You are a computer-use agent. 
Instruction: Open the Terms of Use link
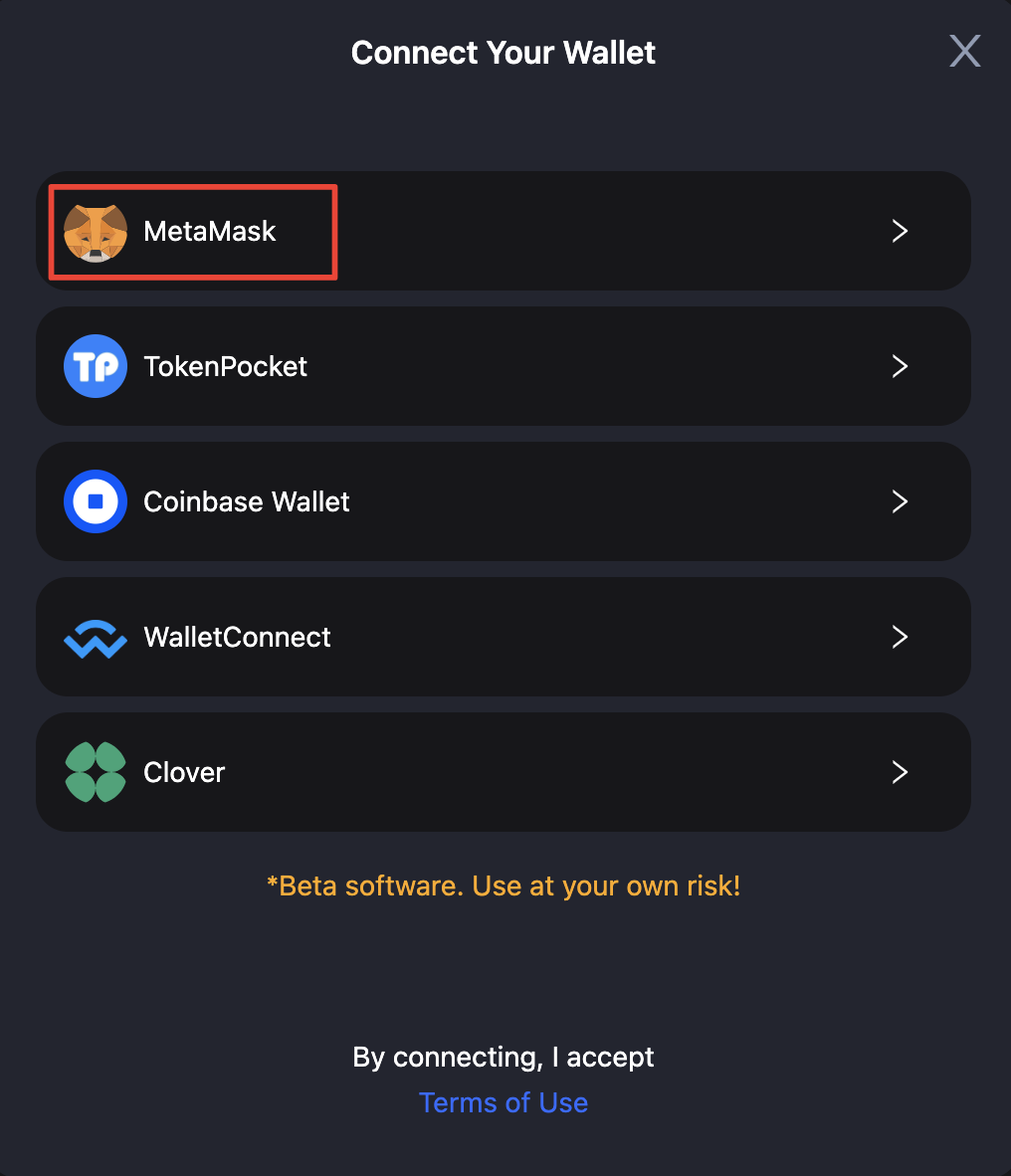coord(504,1102)
